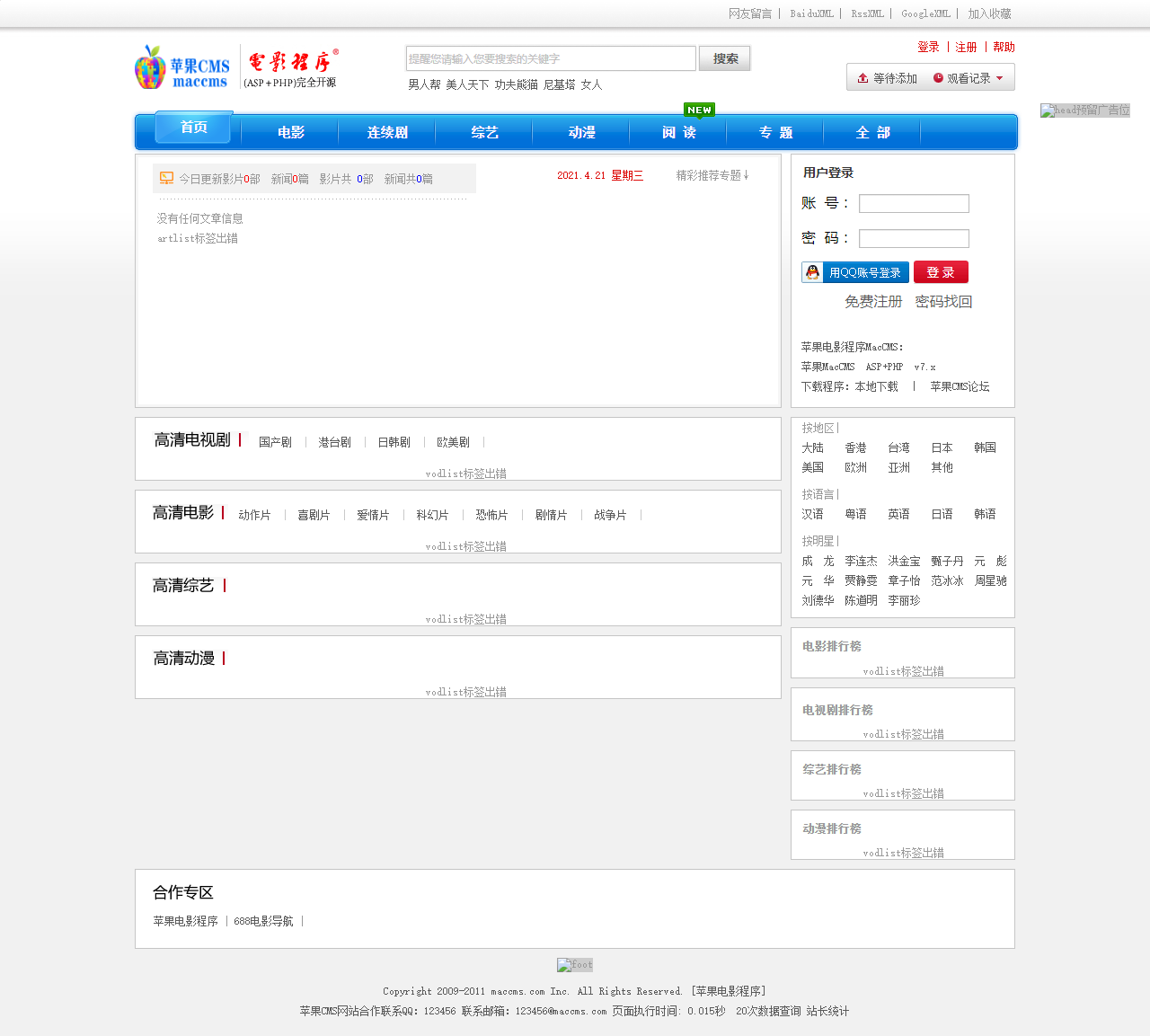Open the 高清综艺 section heading
Screen dimensions: 1150x1036
(183, 586)
